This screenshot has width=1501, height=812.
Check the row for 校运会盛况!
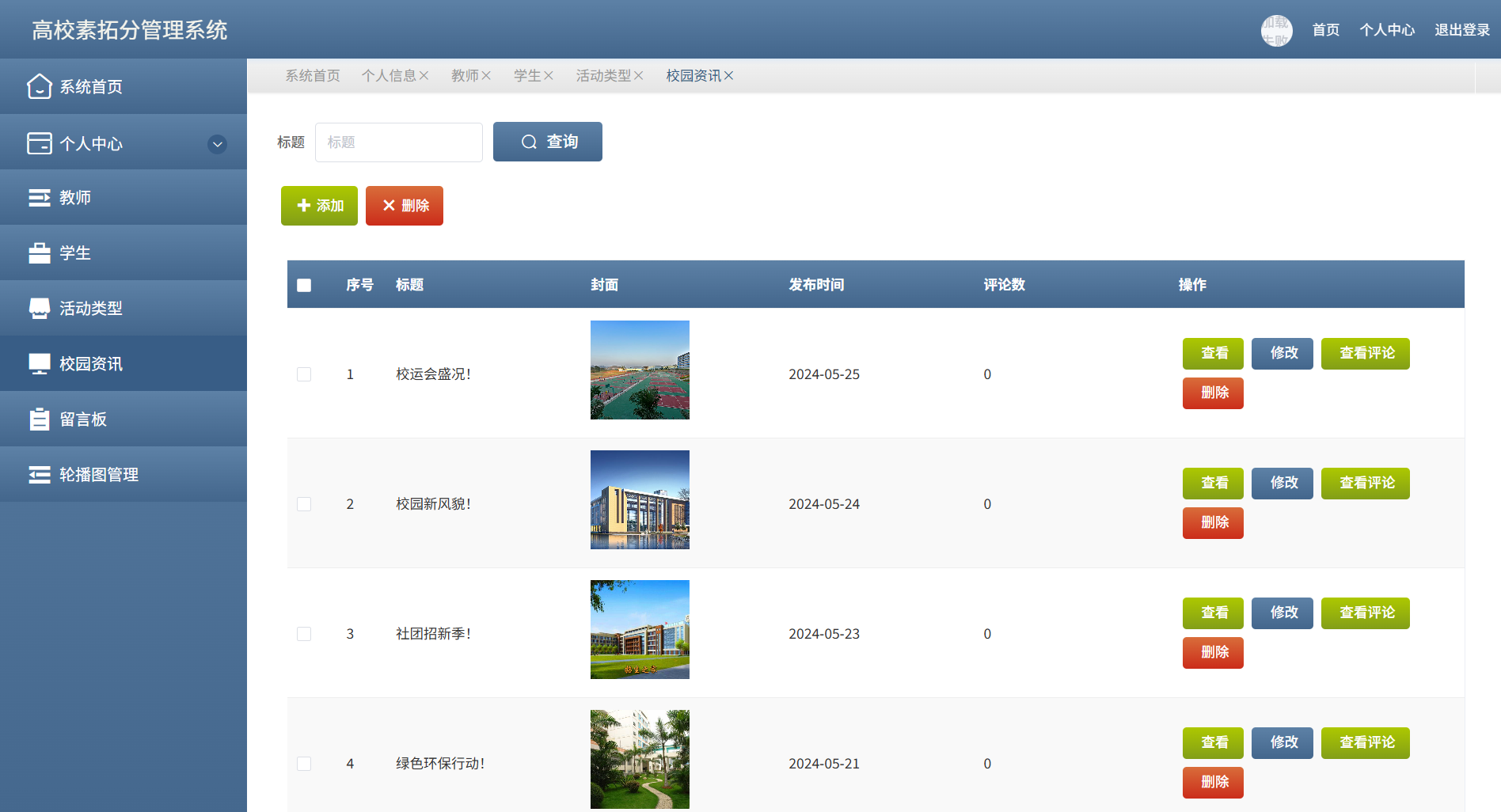tap(304, 374)
